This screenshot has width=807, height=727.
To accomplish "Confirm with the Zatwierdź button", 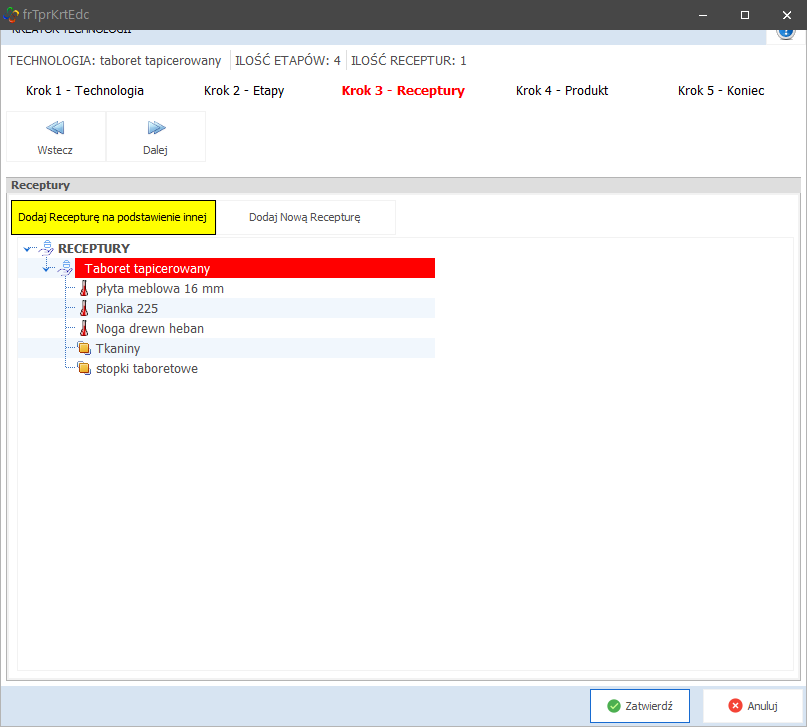I will tap(640, 705).
